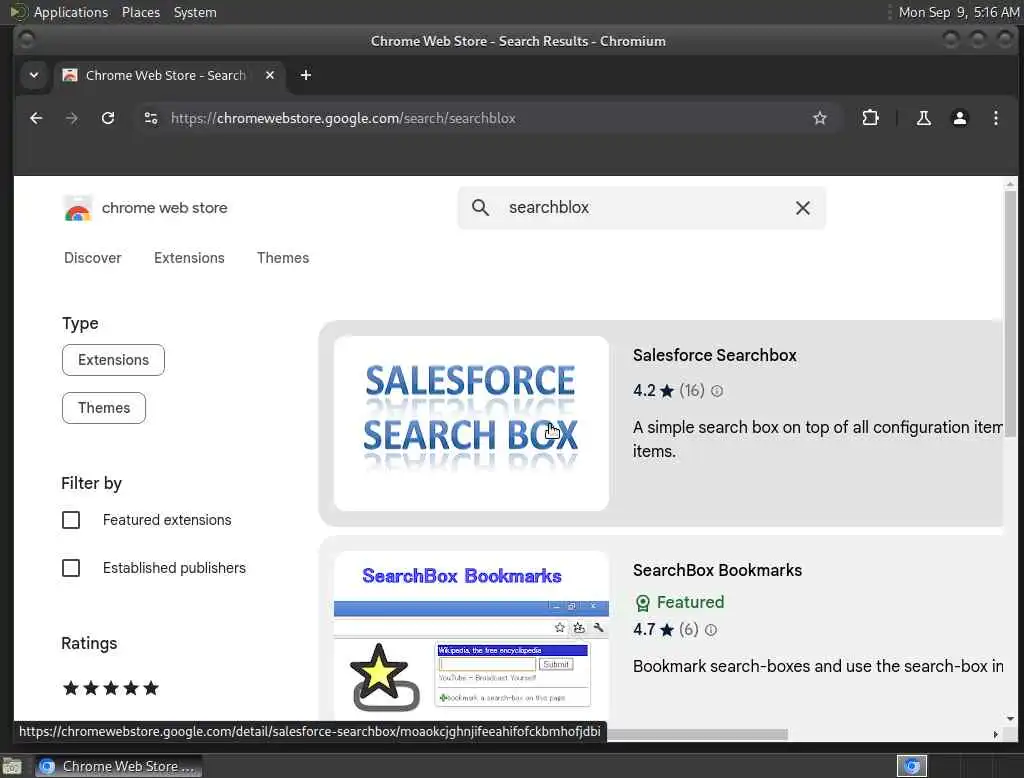Image resolution: width=1024 pixels, height=778 pixels.
Task: Filter type by Extensions button
Action: 114,360
